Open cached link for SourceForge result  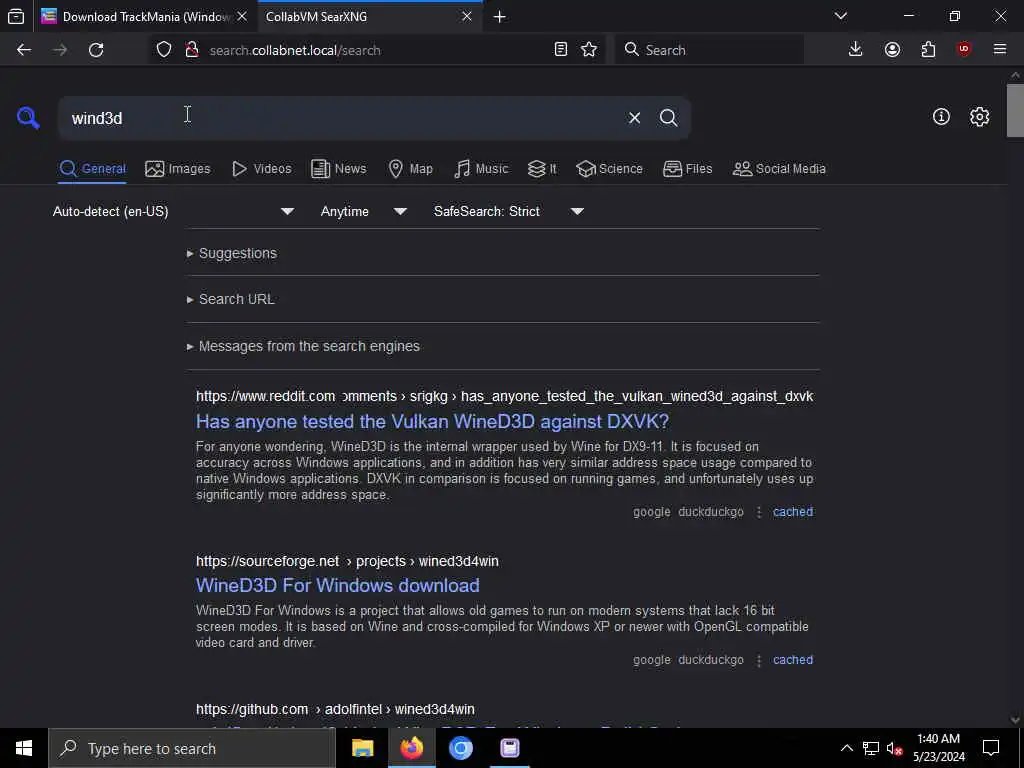pos(793,660)
